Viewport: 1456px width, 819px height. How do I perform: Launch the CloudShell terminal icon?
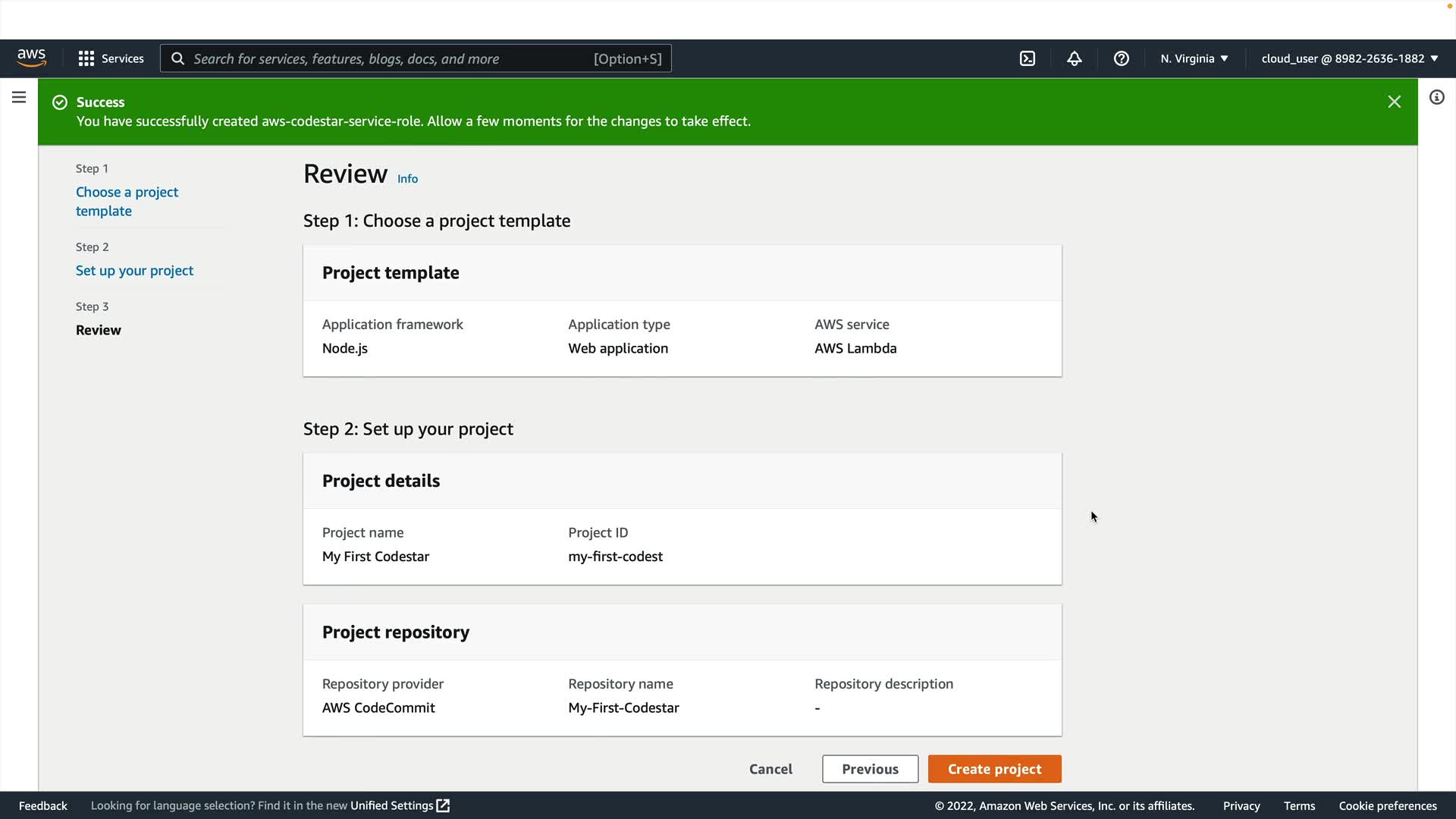[1027, 58]
